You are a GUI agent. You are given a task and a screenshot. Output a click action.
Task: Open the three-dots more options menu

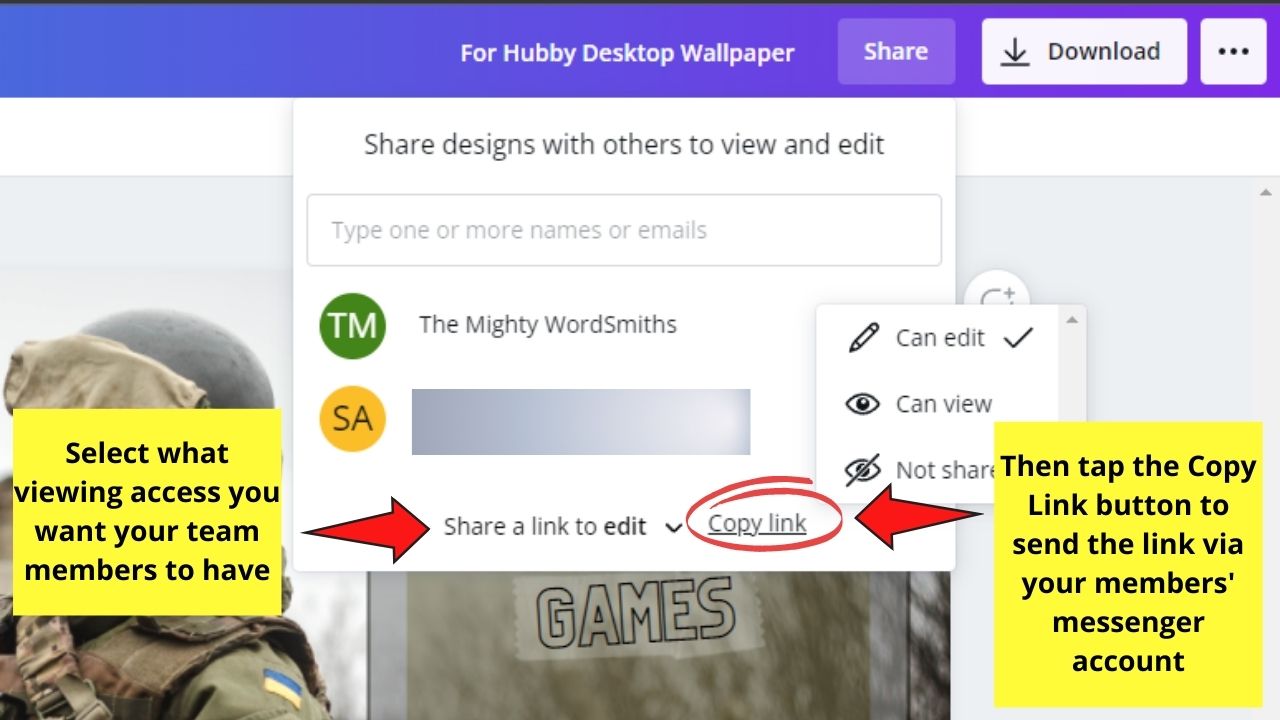click(1233, 52)
